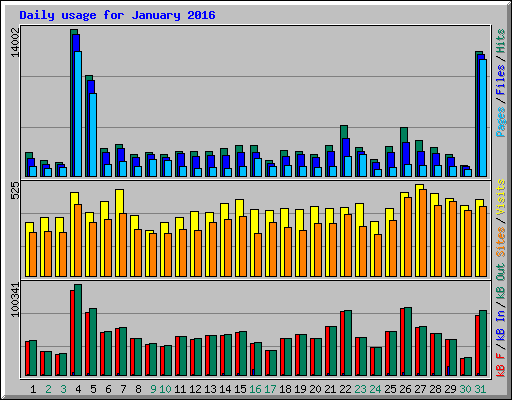Select day 21 on the x-axis
Image resolution: width=512 pixels, height=400 pixels.
click(330, 389)
